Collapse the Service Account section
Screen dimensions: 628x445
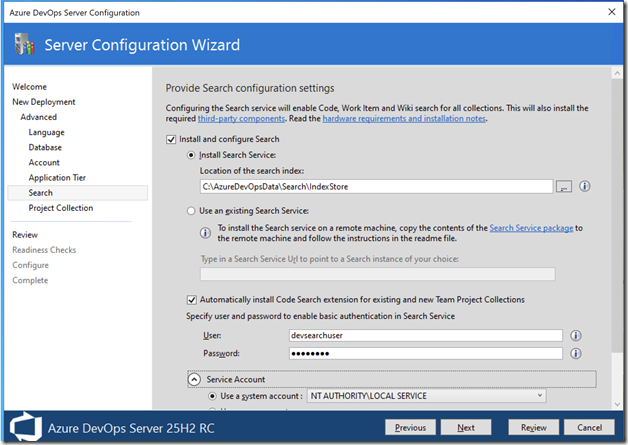(x=193, y=379)
